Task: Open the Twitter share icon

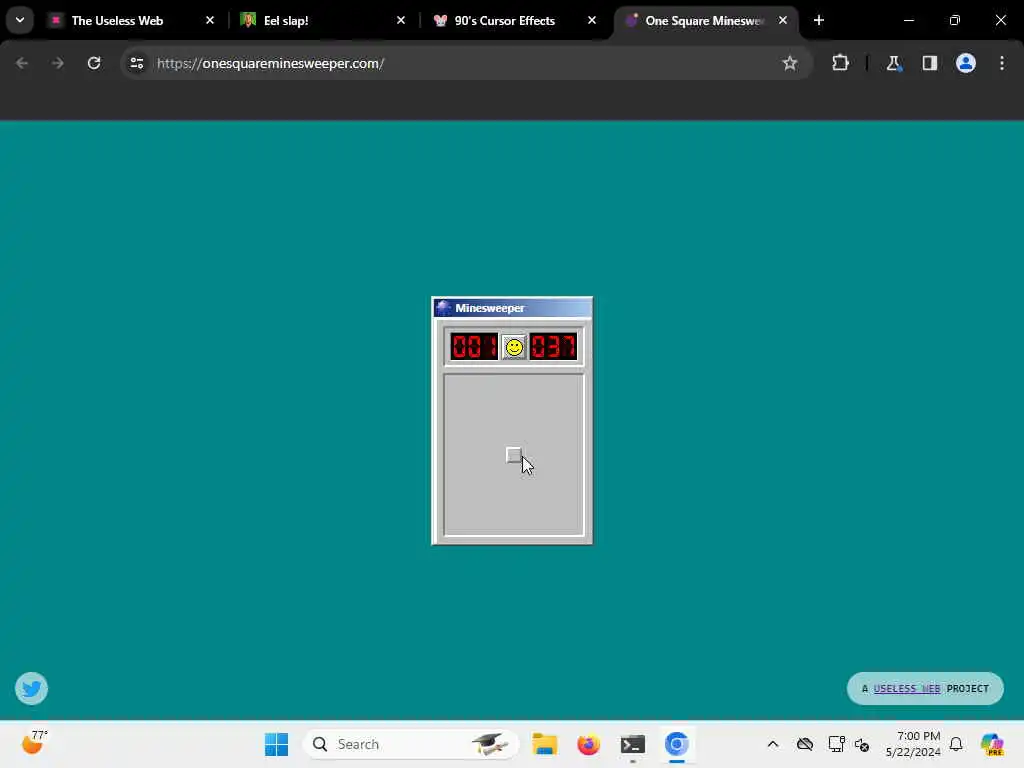Action: click(31, 688)
